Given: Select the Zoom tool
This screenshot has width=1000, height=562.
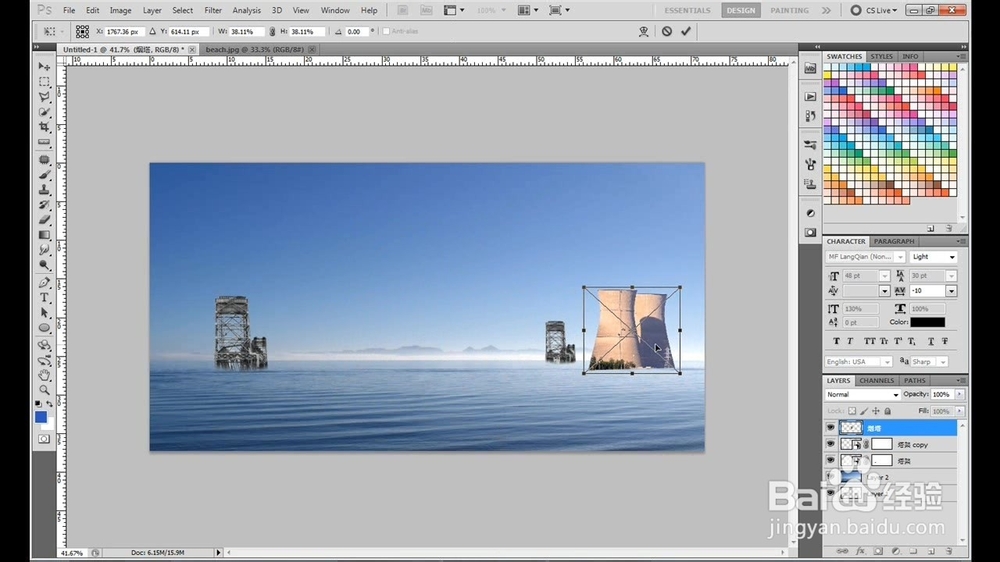Looking at the screenshot, I should point(44,390).
